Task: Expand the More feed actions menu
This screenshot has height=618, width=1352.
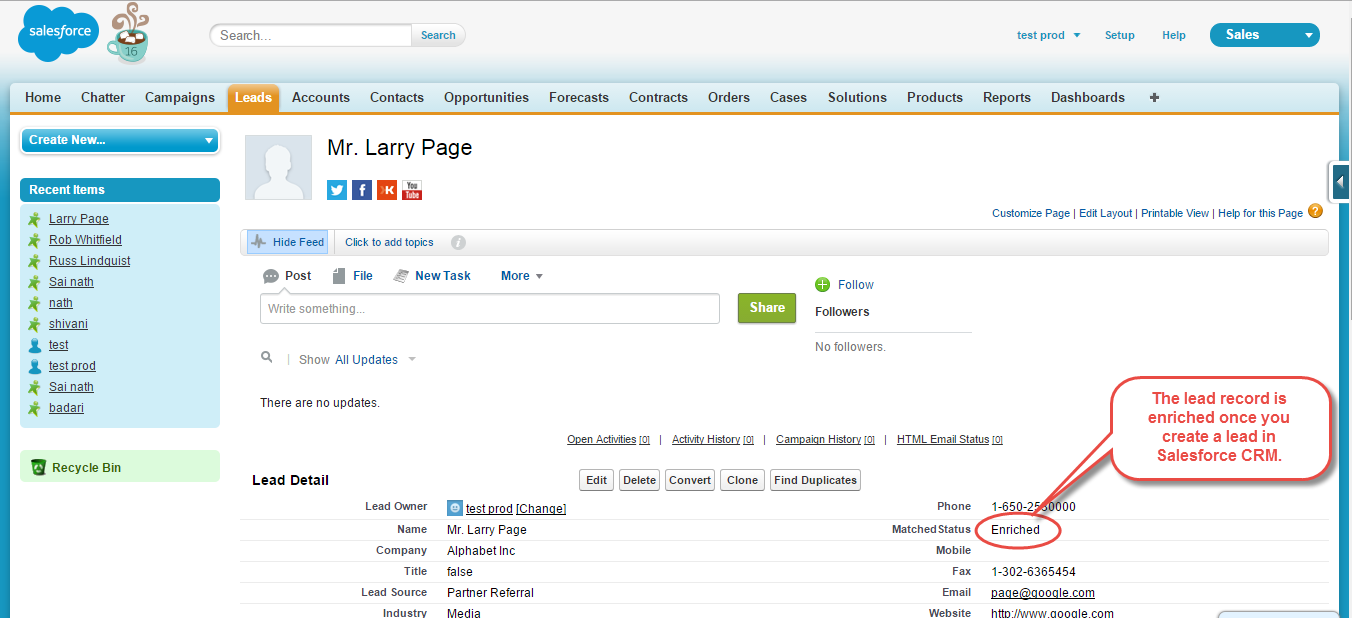Action: click(x=521, y=276)
